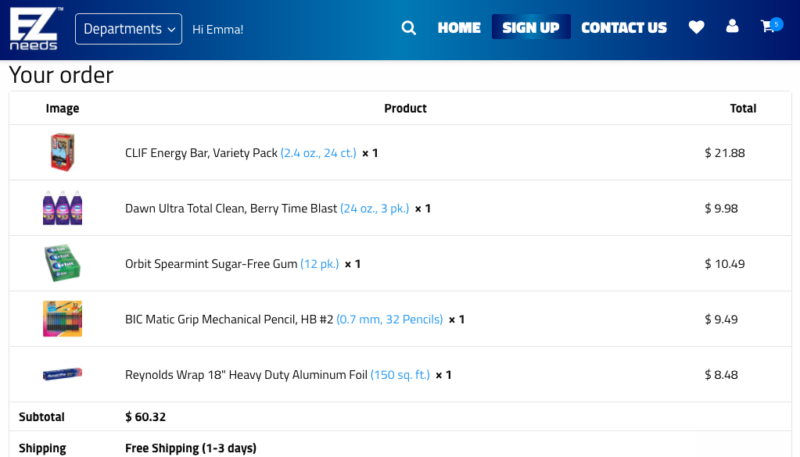
Task: Click the Shipping label
Action: coord(42,448)
